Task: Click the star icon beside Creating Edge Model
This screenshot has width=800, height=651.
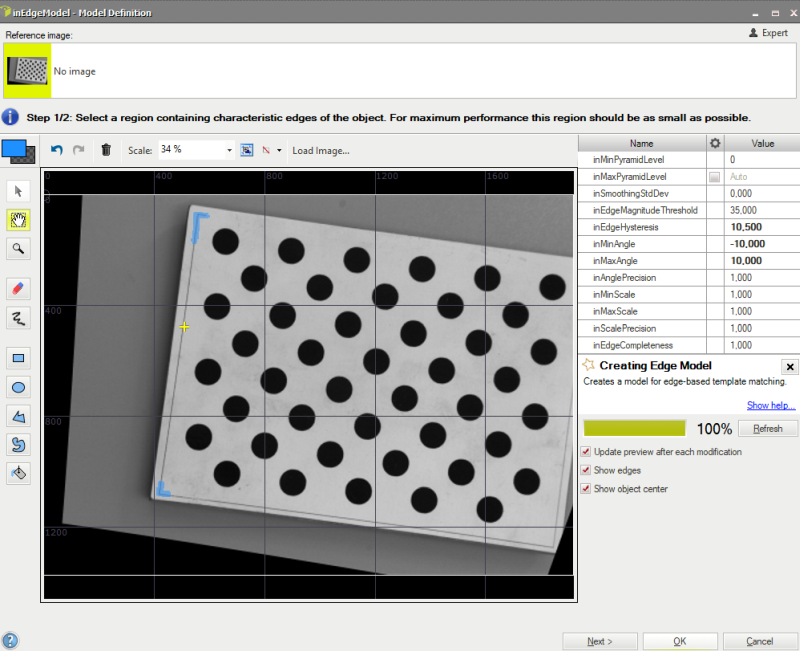Action: [x=588, y=365]
